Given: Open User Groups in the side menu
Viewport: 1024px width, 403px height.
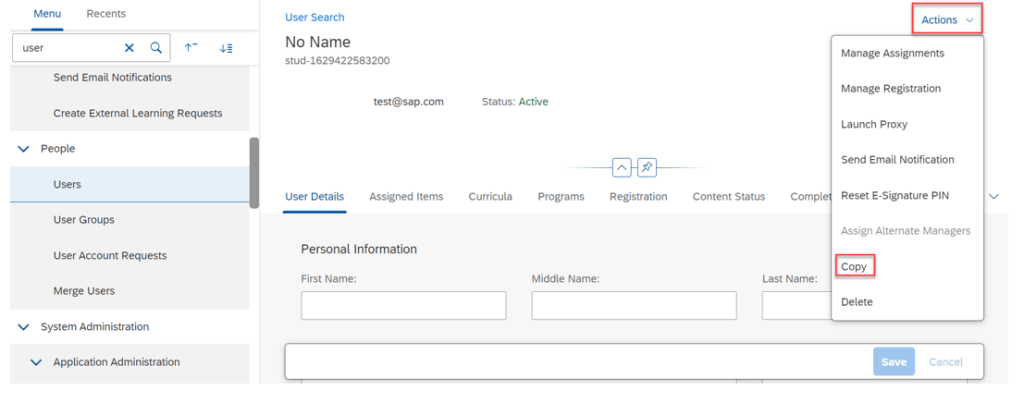Looking at the screenshot, I should [x=83, y=220].
